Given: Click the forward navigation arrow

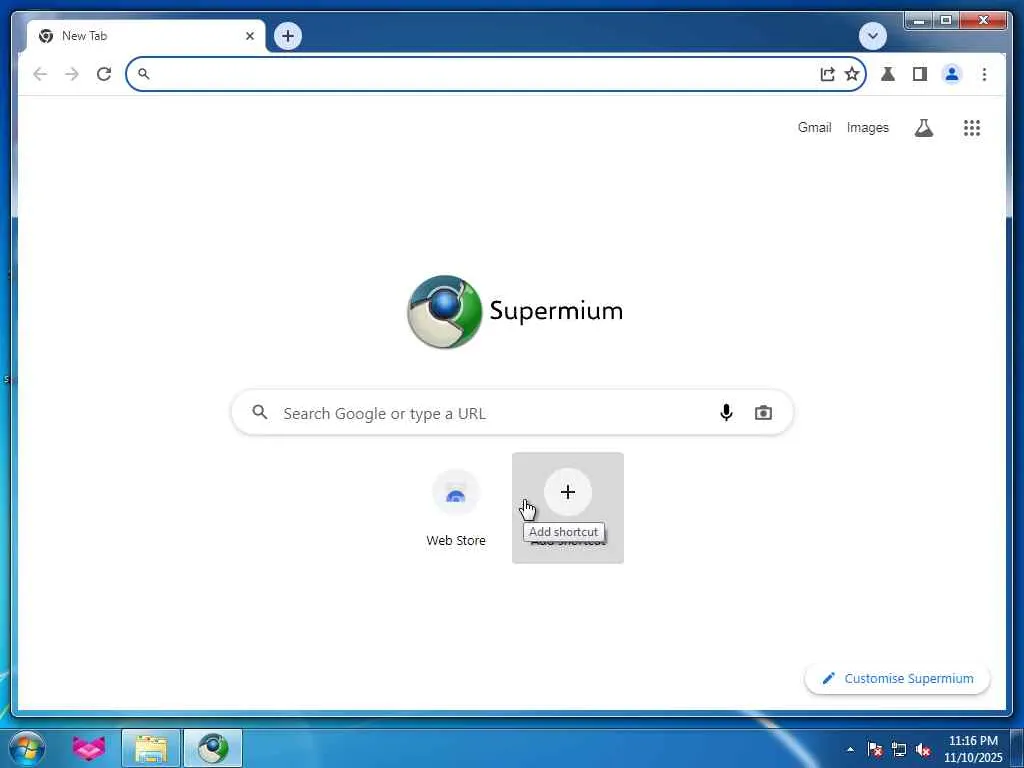Looking at the screenshot, I should (x=72, y=74).
